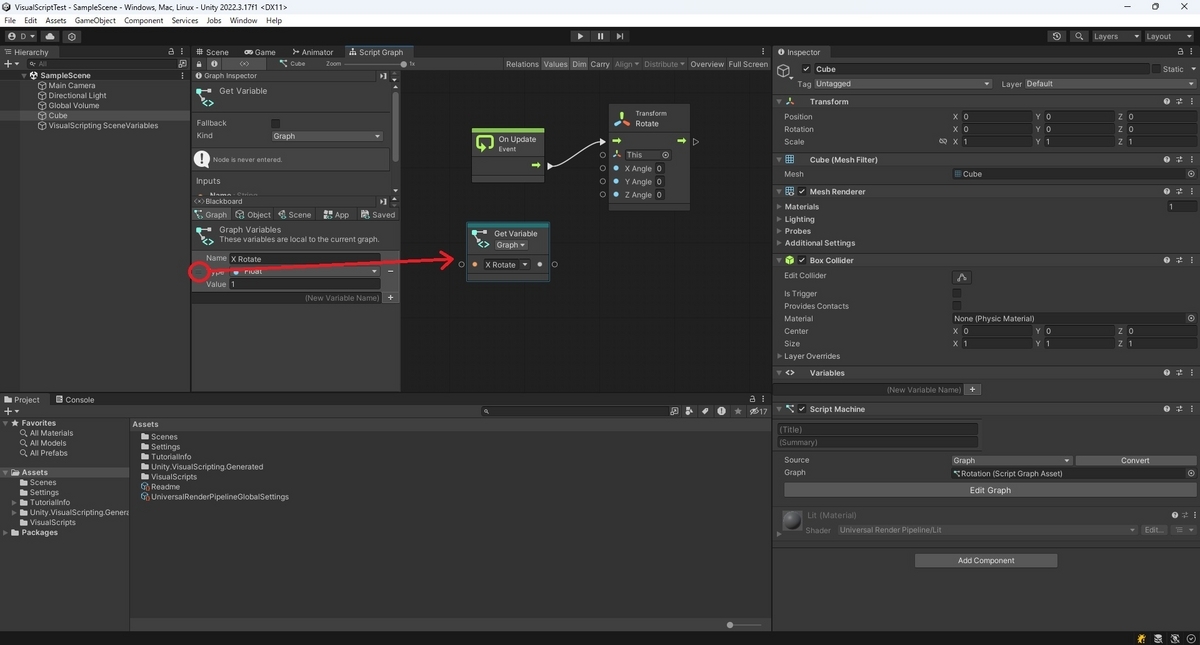Open SampleScene context menu (three dots)
1200x645 pixels.
tap(181, 75)
